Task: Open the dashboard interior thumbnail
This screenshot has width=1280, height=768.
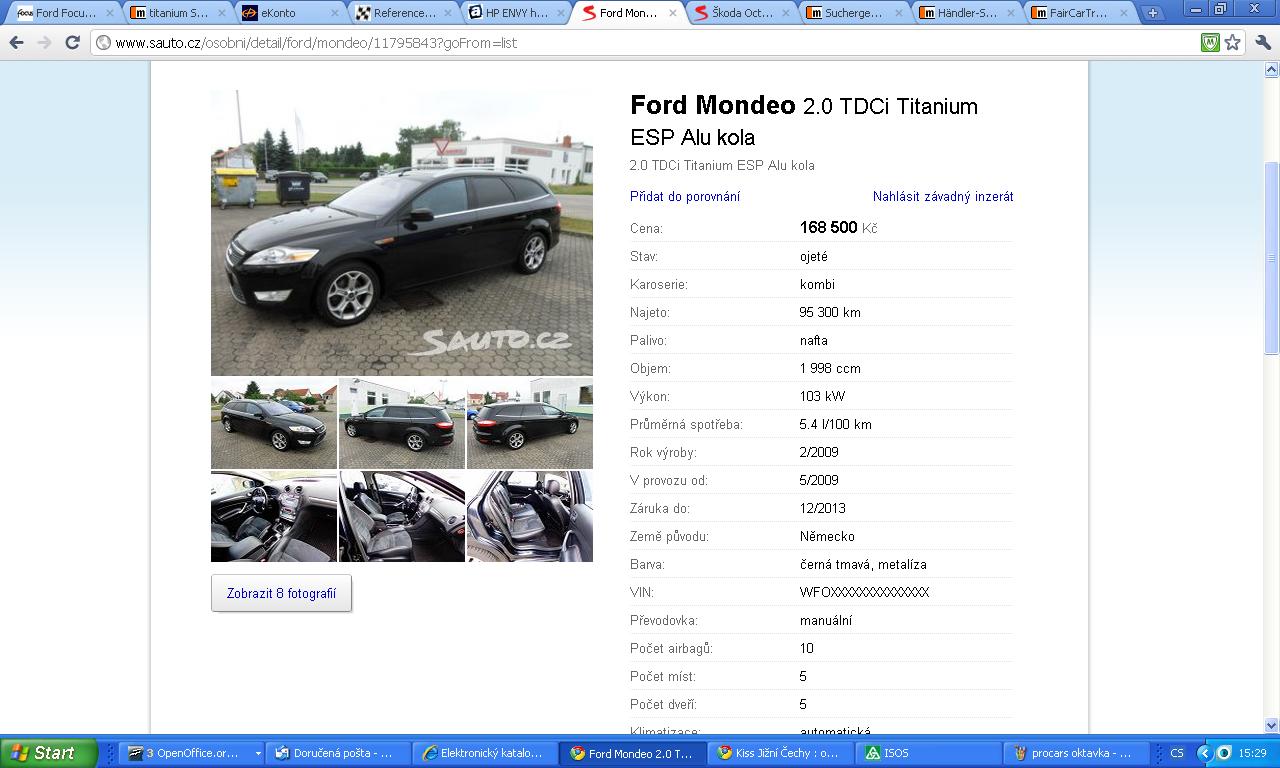Action: click(x=274, y=516)
